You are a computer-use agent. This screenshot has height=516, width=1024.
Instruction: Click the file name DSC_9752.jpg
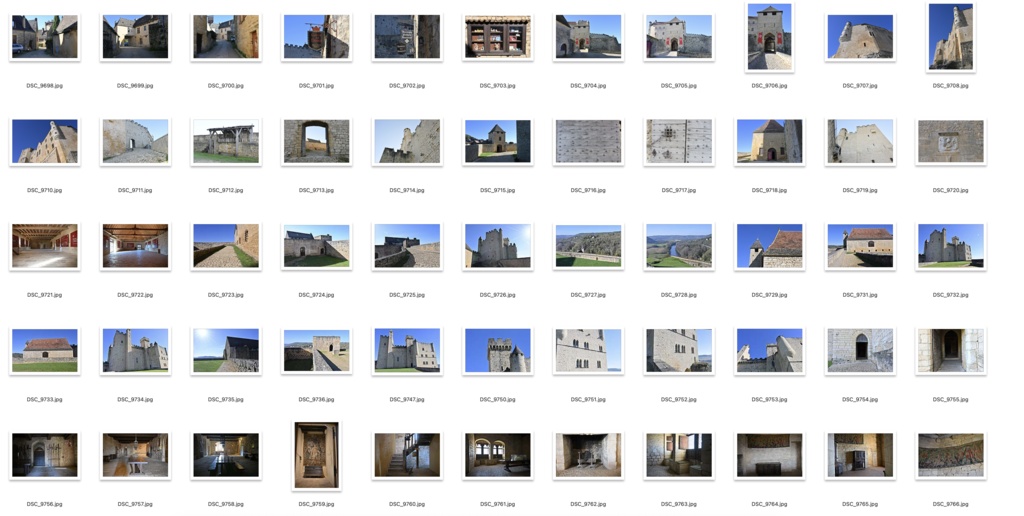[x=679, y=399]
